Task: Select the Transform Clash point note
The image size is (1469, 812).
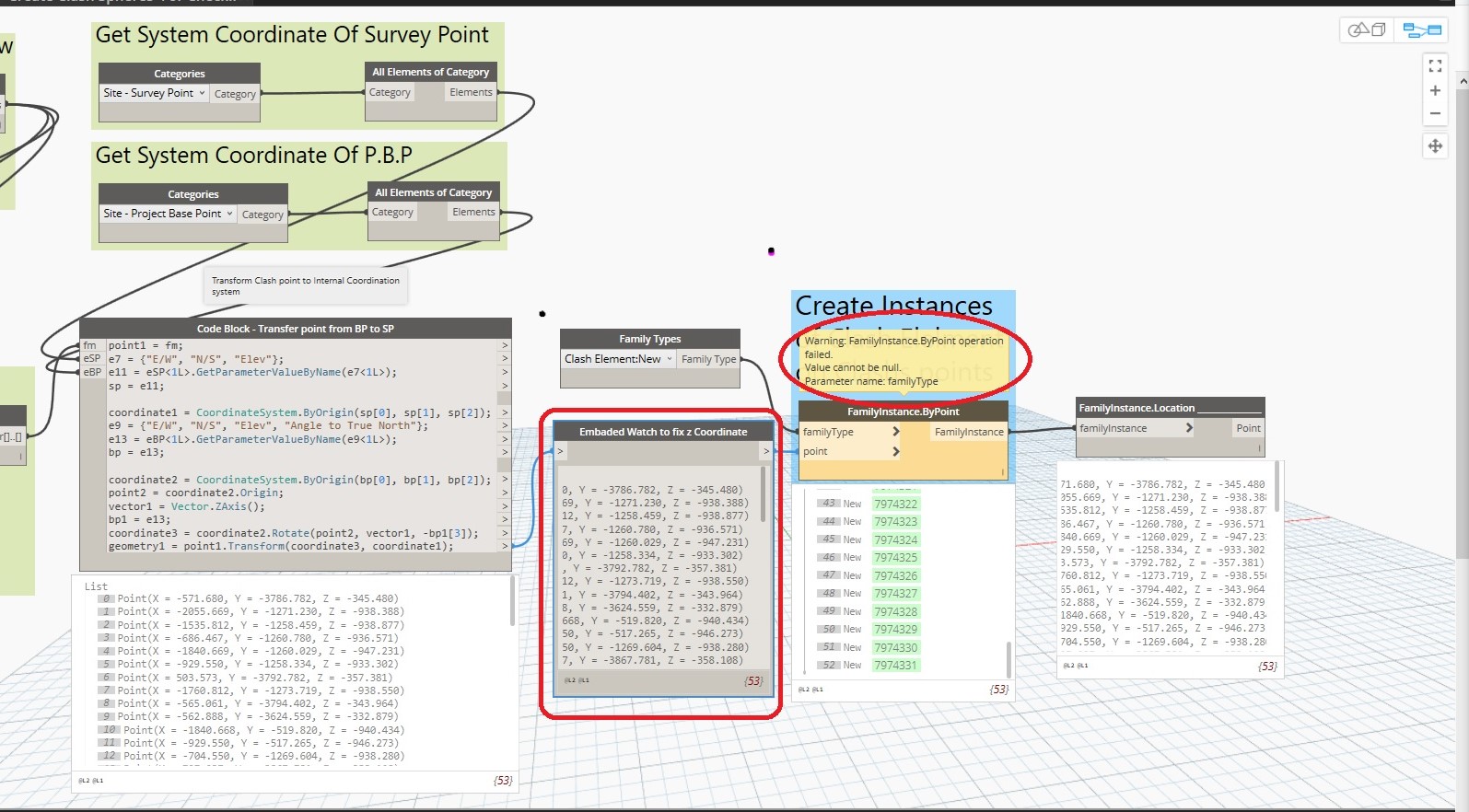Action: pos(306,286)
